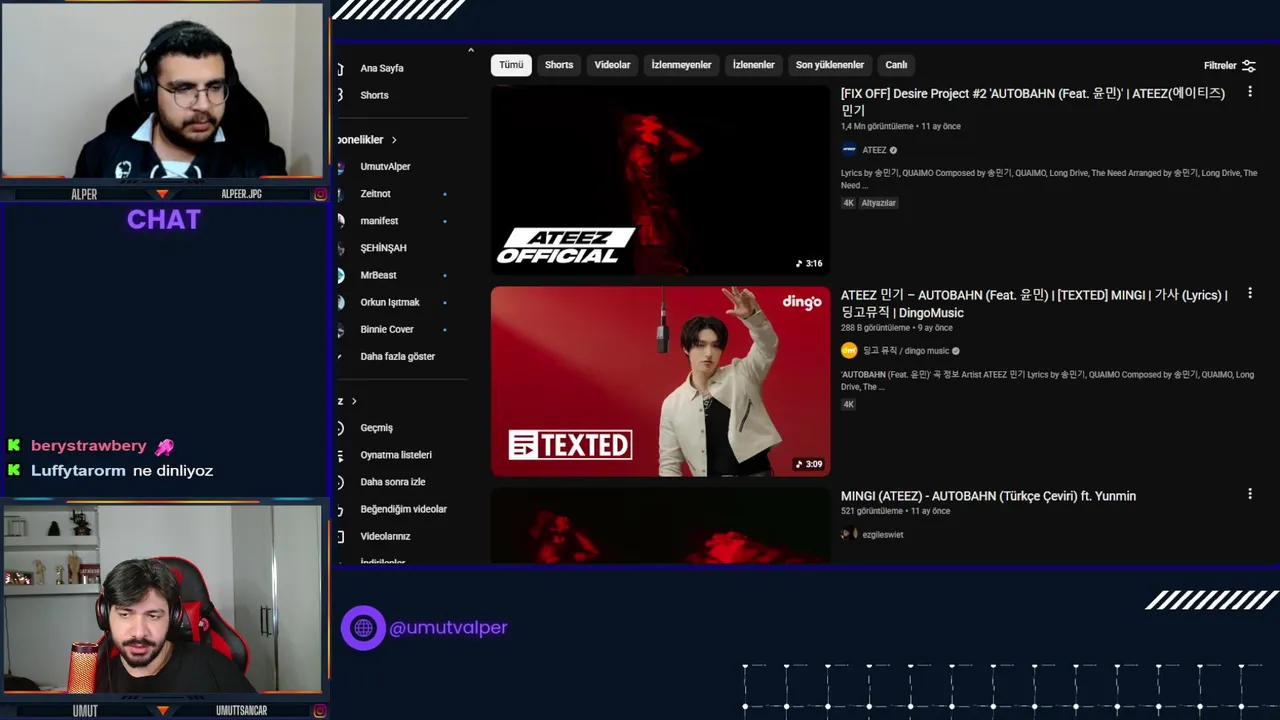
Task: Select the Videolar filter chip
Action: click(612, 65)
